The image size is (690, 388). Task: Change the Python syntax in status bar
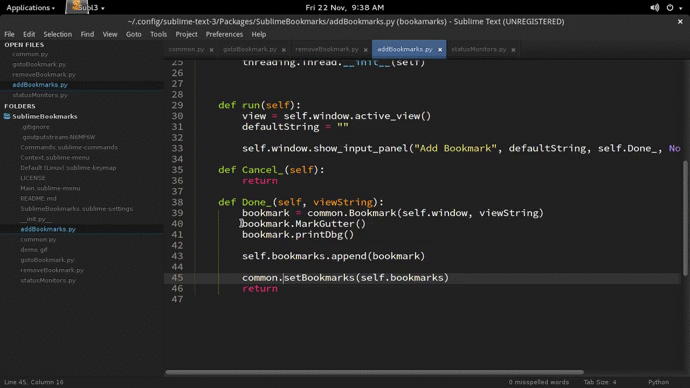pyautogui.click(x=658, y=382)
